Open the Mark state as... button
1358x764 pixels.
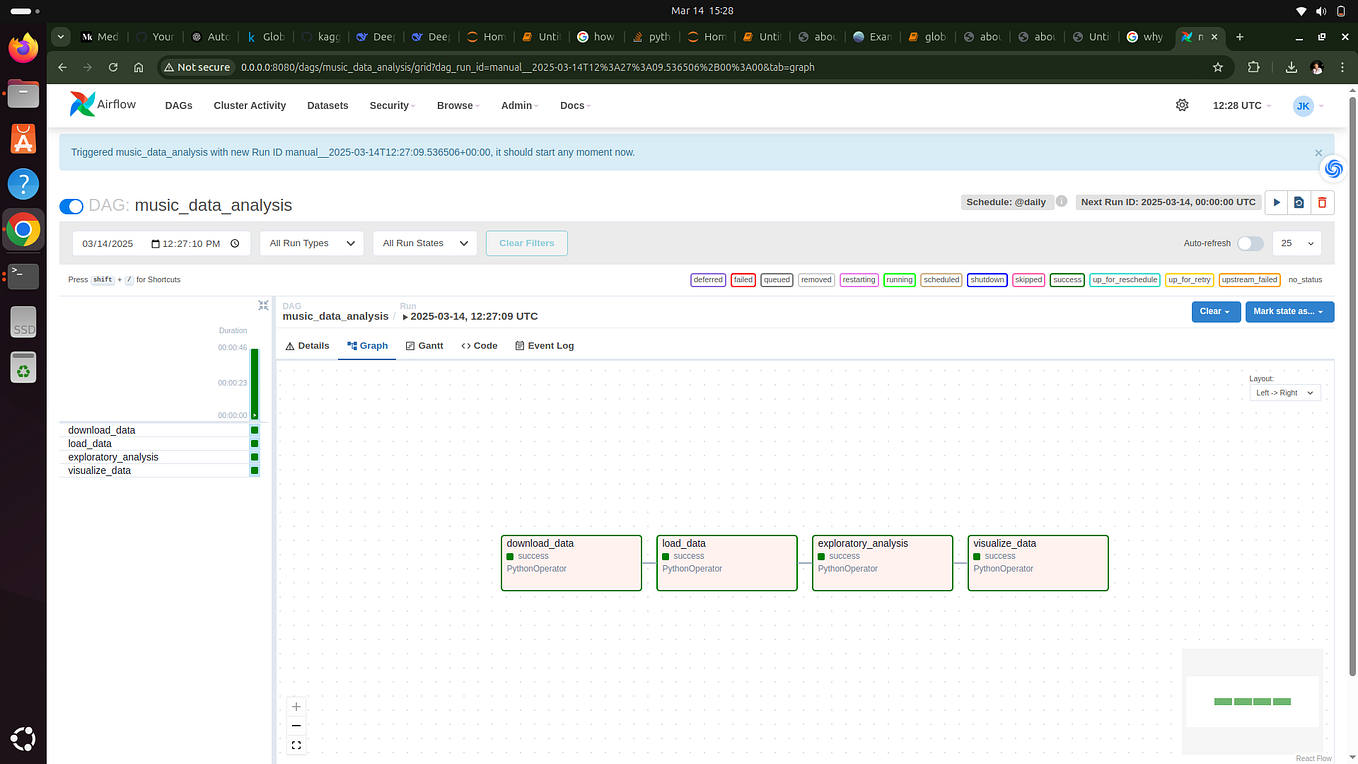(1289, 311)
